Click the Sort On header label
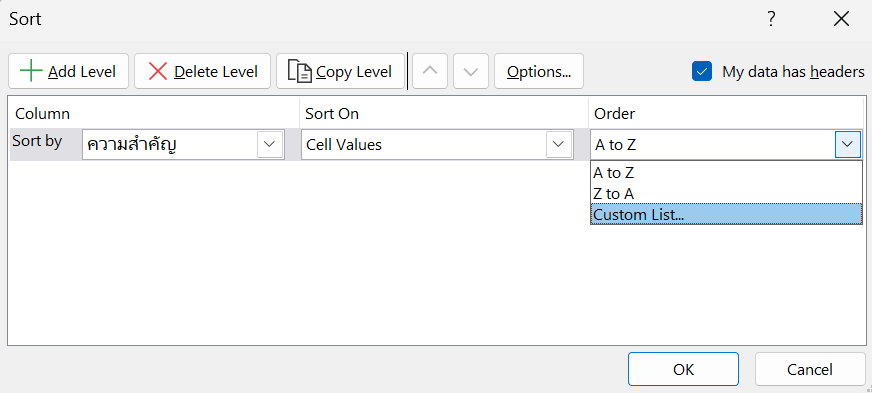872x393 pixels. coord(332,114)
